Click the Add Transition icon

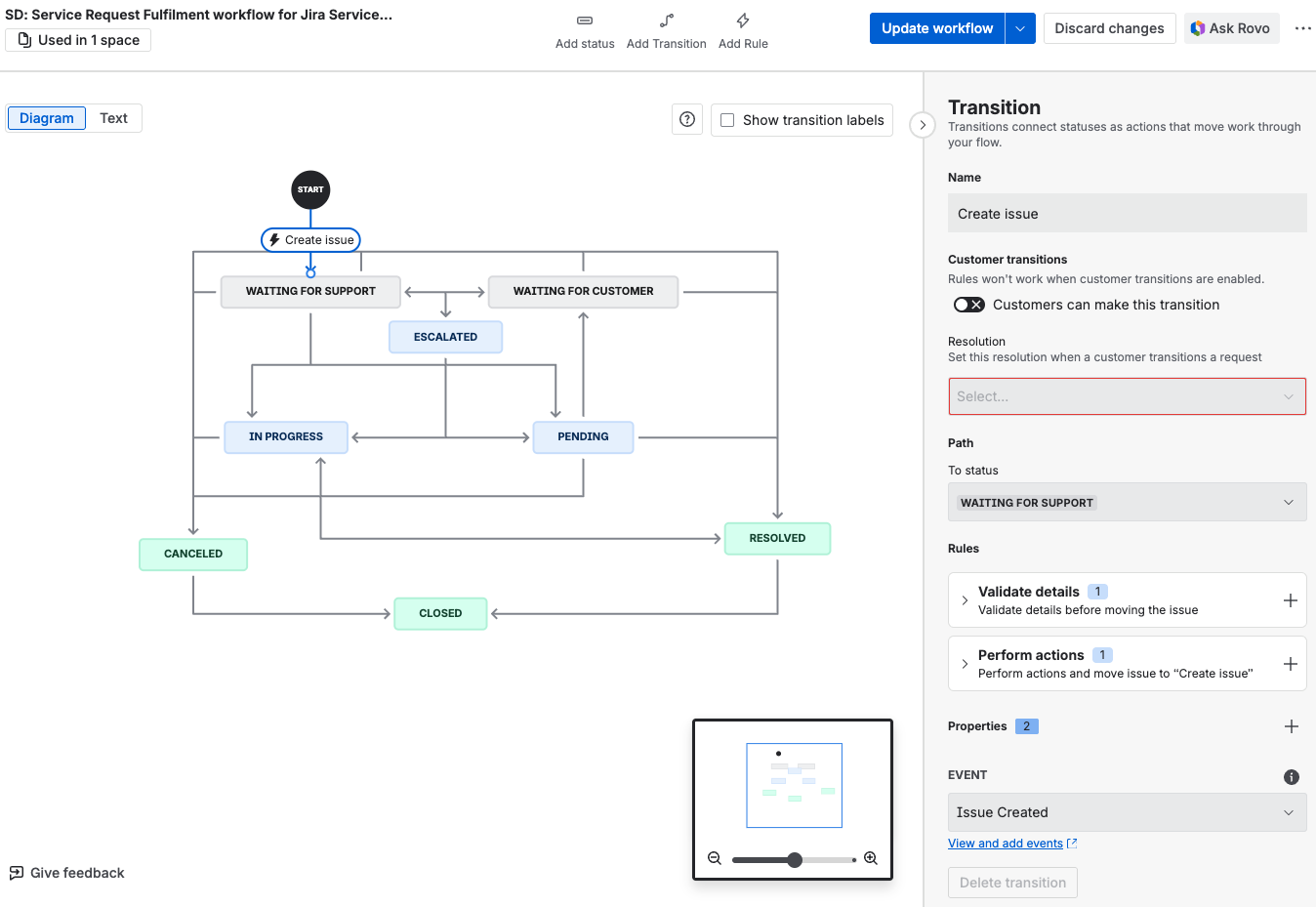666,21
